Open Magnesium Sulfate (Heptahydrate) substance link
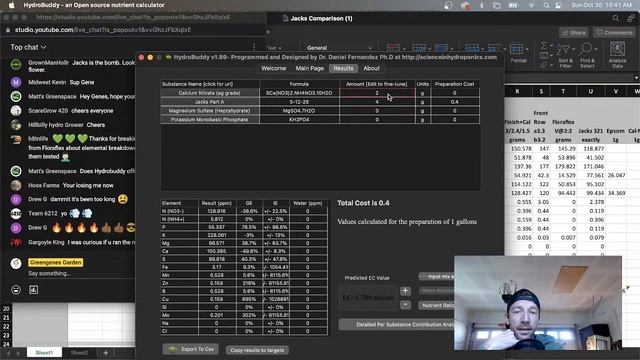Viewport: 640px width, 360px height. coord(209,111)
